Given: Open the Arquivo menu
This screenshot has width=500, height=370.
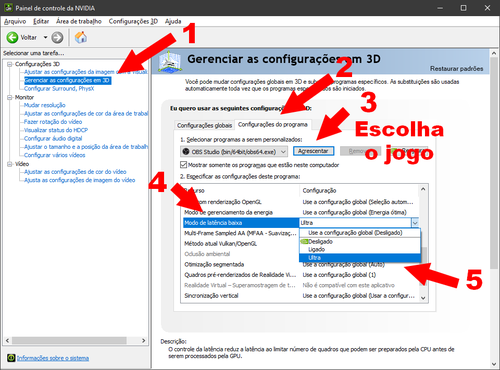Looking at the screenshot, I should [x=15, y=21].
